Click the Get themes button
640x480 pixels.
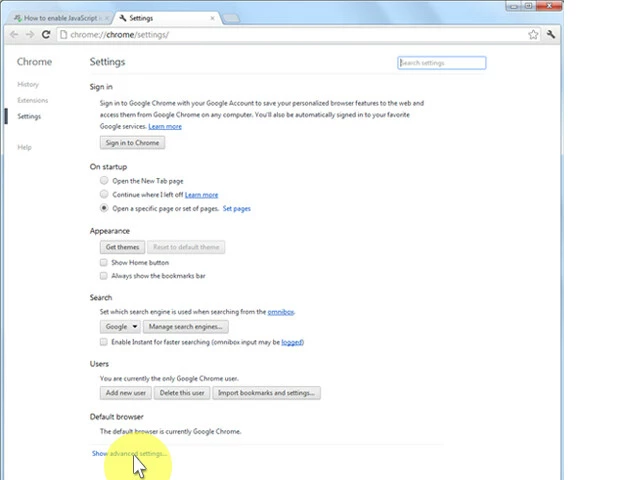122,247
